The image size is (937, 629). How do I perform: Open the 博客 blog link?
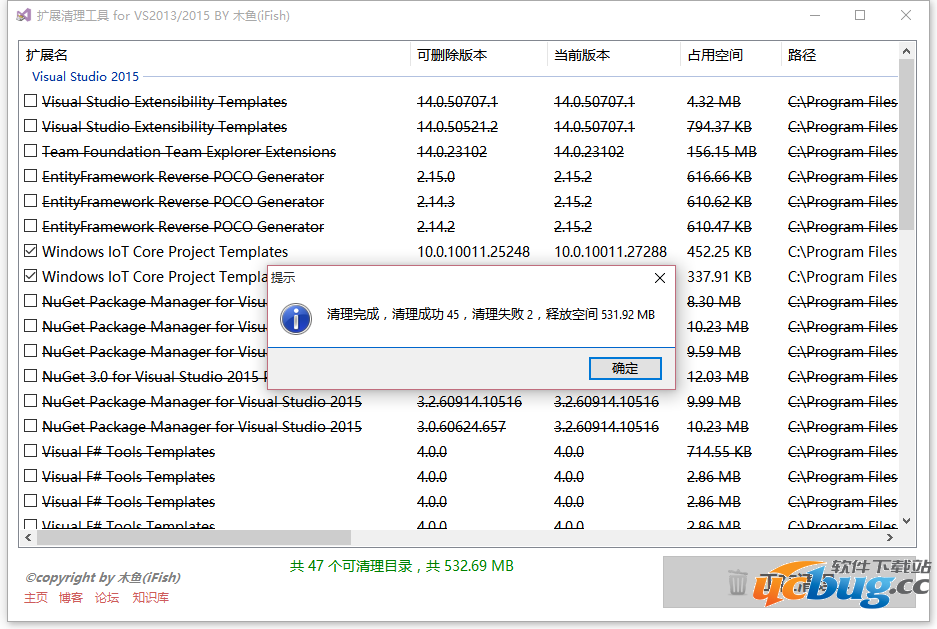(x=71, y=598)
